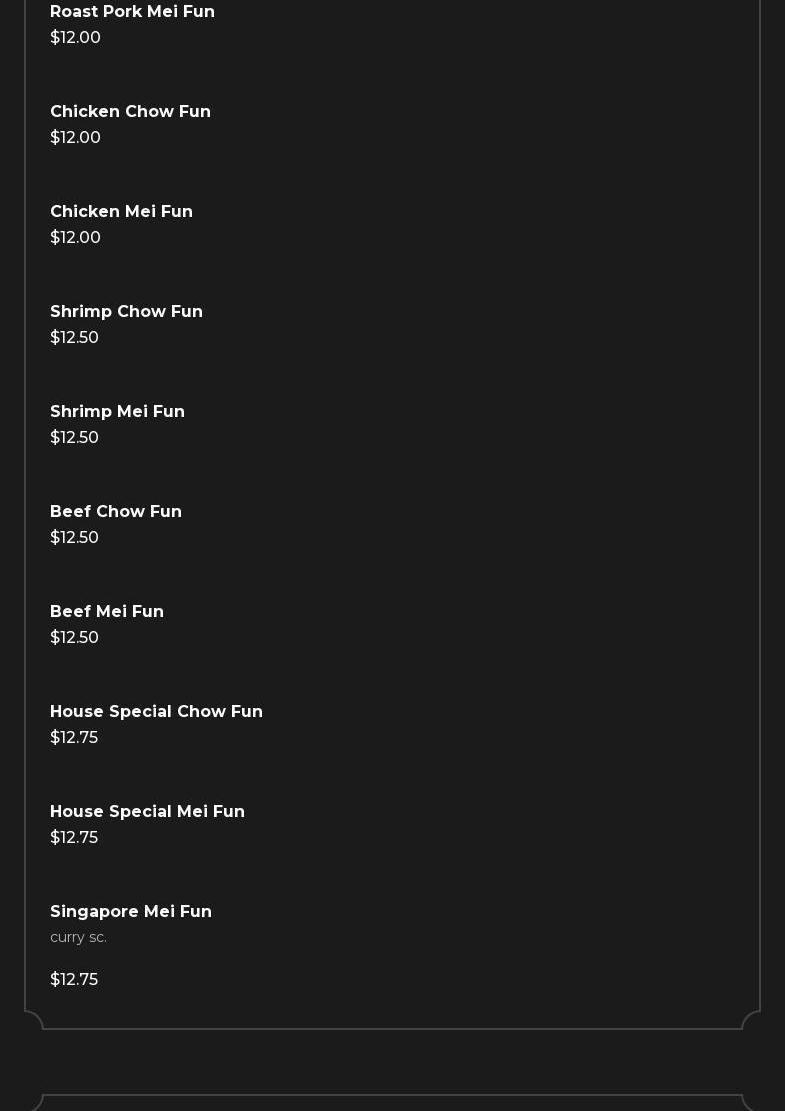
Task: Click the $12.50 price under Beef Mei Fun
Action: coord(74,638)
